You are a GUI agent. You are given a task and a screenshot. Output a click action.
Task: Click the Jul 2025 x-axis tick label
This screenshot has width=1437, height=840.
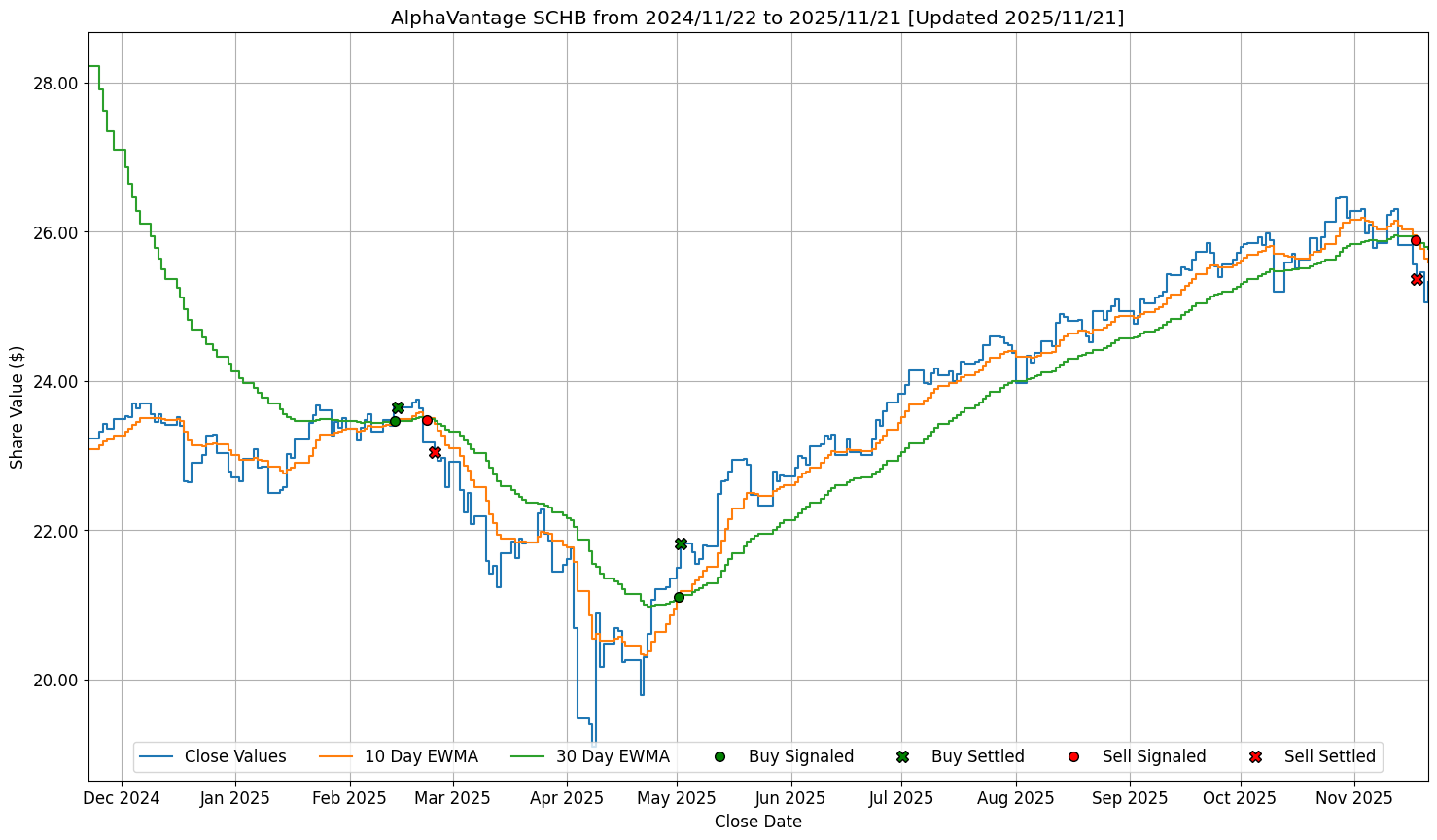pos(901,798)
